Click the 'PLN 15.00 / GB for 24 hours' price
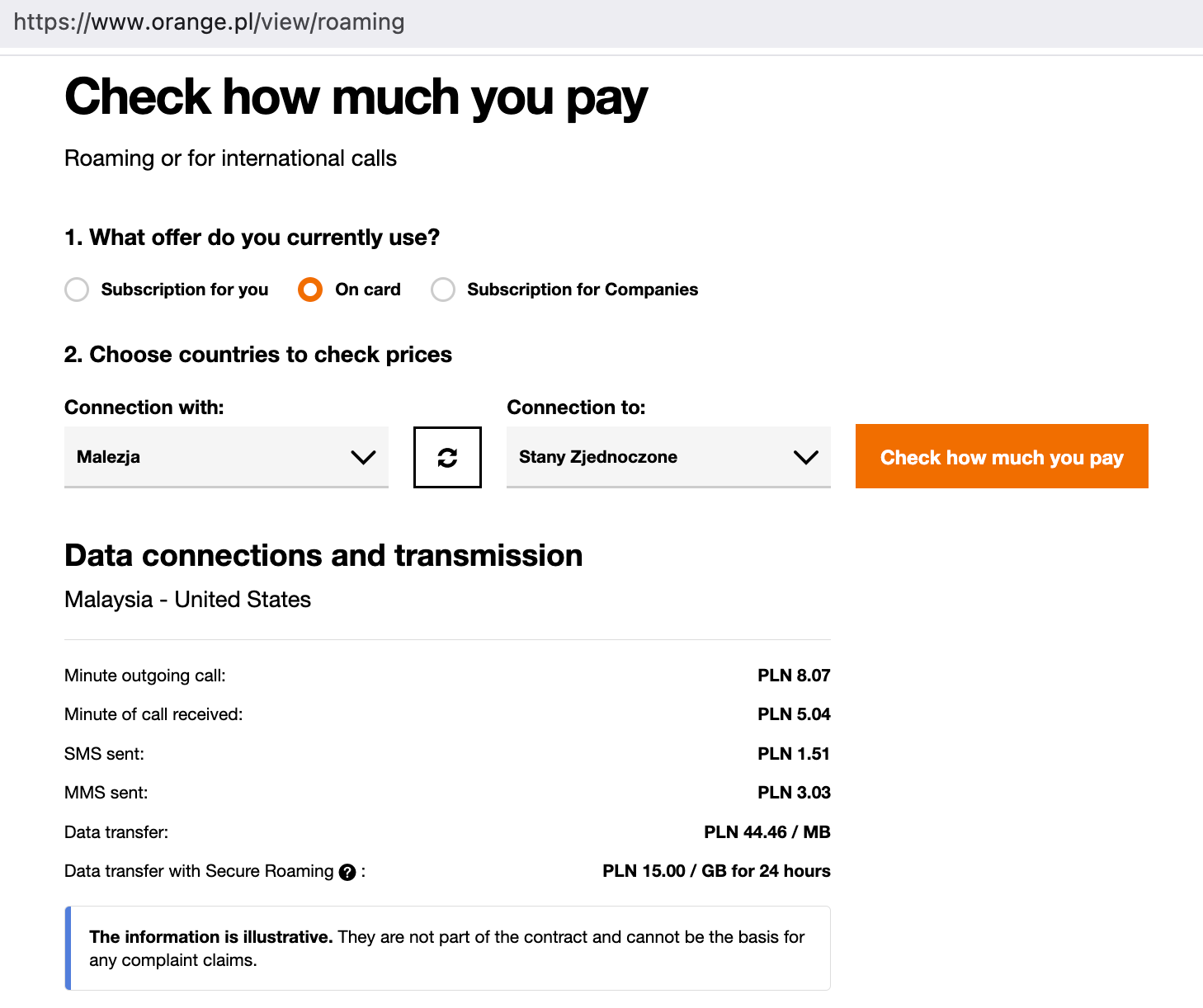This screenshot has height=1008, width=1203. [x=716, y=871]
